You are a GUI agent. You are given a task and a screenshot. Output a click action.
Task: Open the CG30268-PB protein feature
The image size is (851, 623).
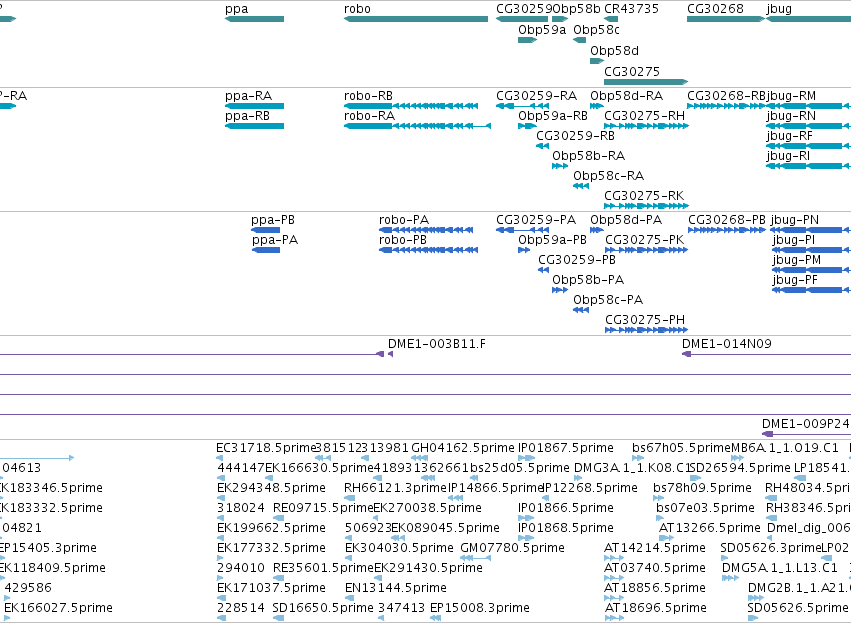tap(727, 230)
